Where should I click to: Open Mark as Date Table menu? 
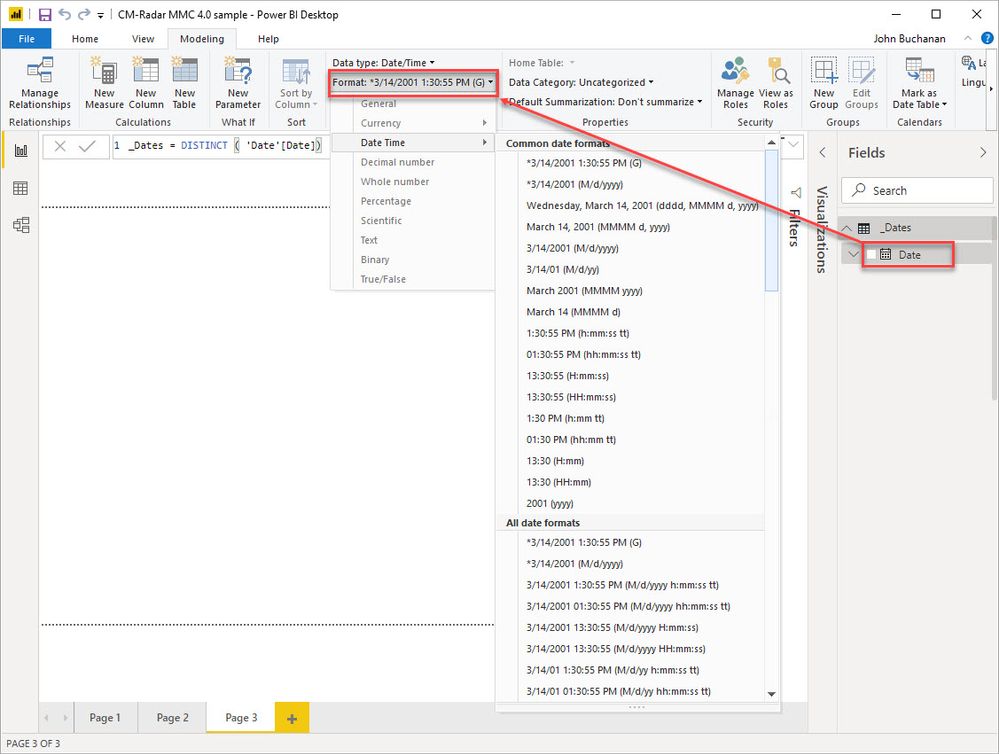(919, 83)
